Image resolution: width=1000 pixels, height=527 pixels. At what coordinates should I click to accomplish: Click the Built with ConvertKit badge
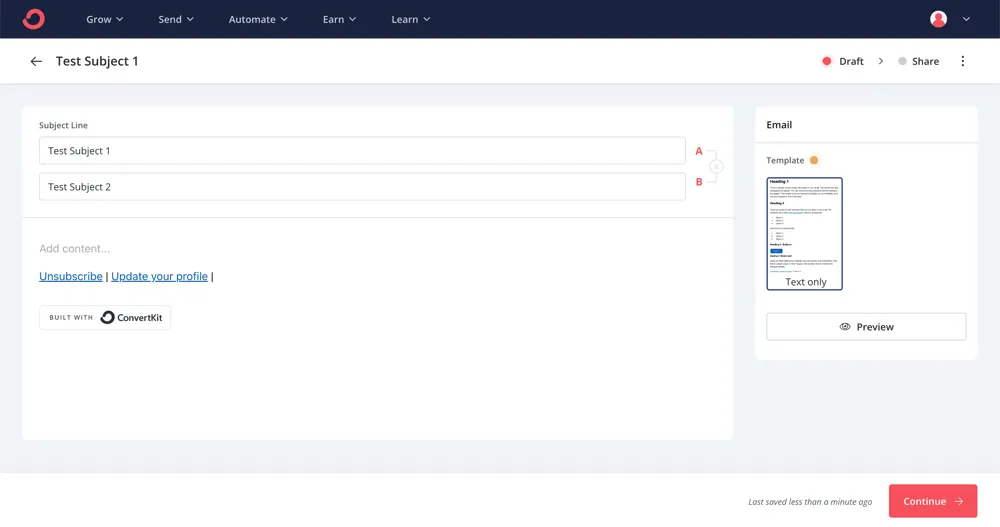pyautogui.click(x=105, y=317)
